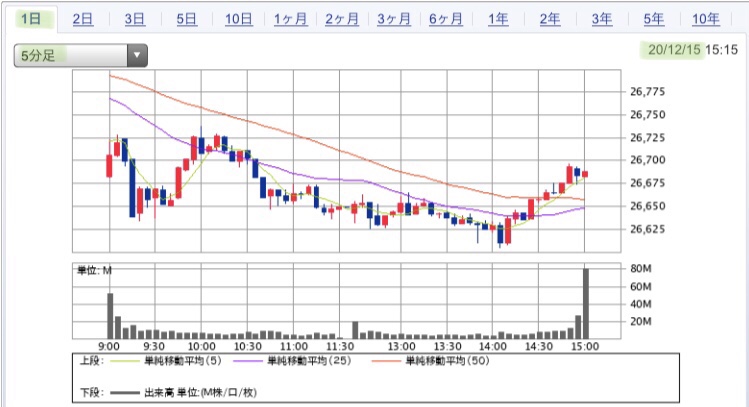
Task: Click the 11:00 time axis label
Action: click(293, 347)
